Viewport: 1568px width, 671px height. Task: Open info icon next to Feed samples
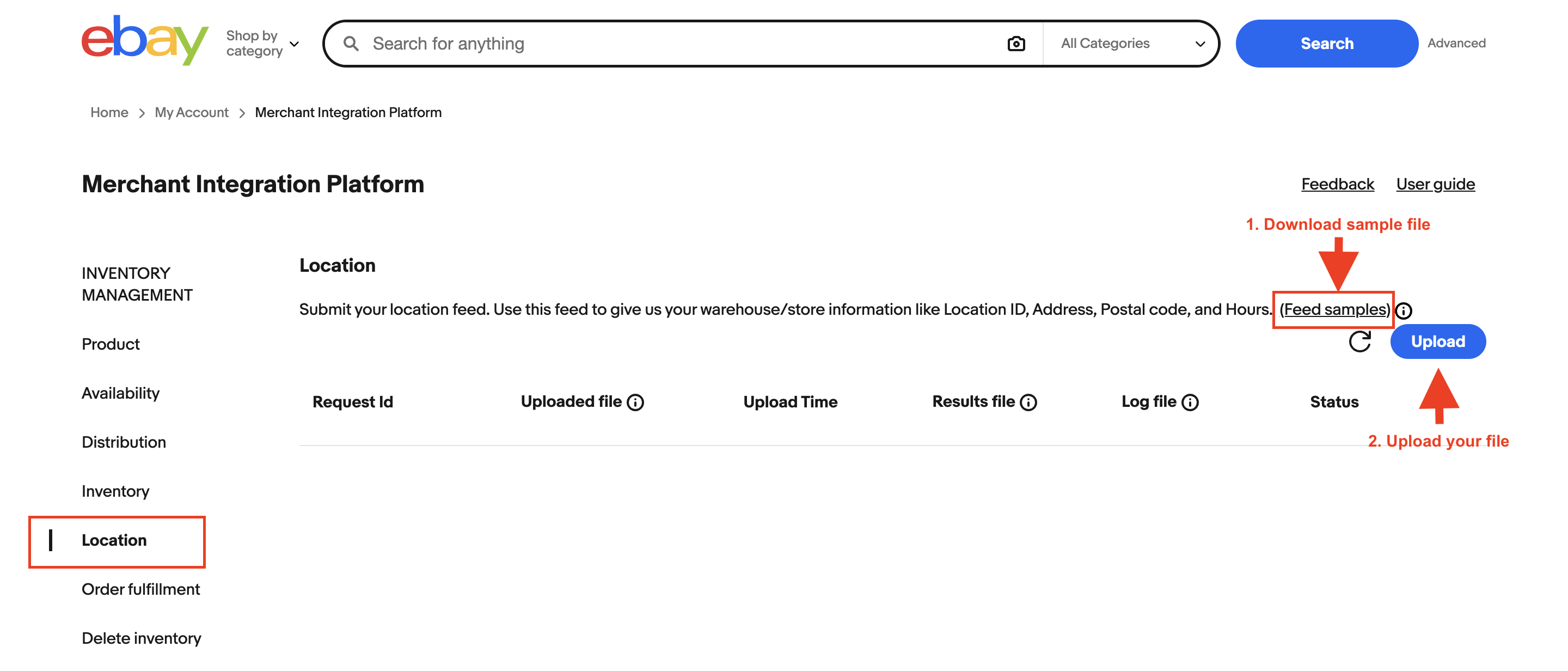click(1404, 310)
